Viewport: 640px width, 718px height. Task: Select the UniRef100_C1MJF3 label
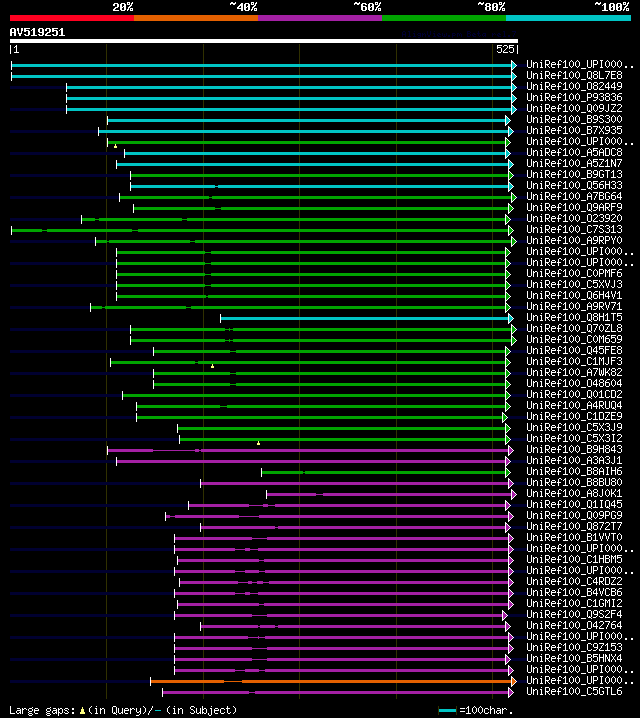tap(574, 361)
